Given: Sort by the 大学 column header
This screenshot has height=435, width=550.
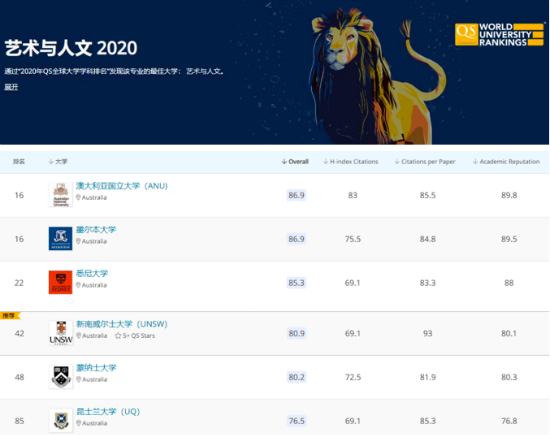Looking at the screenshot, I should click(58, 162).
